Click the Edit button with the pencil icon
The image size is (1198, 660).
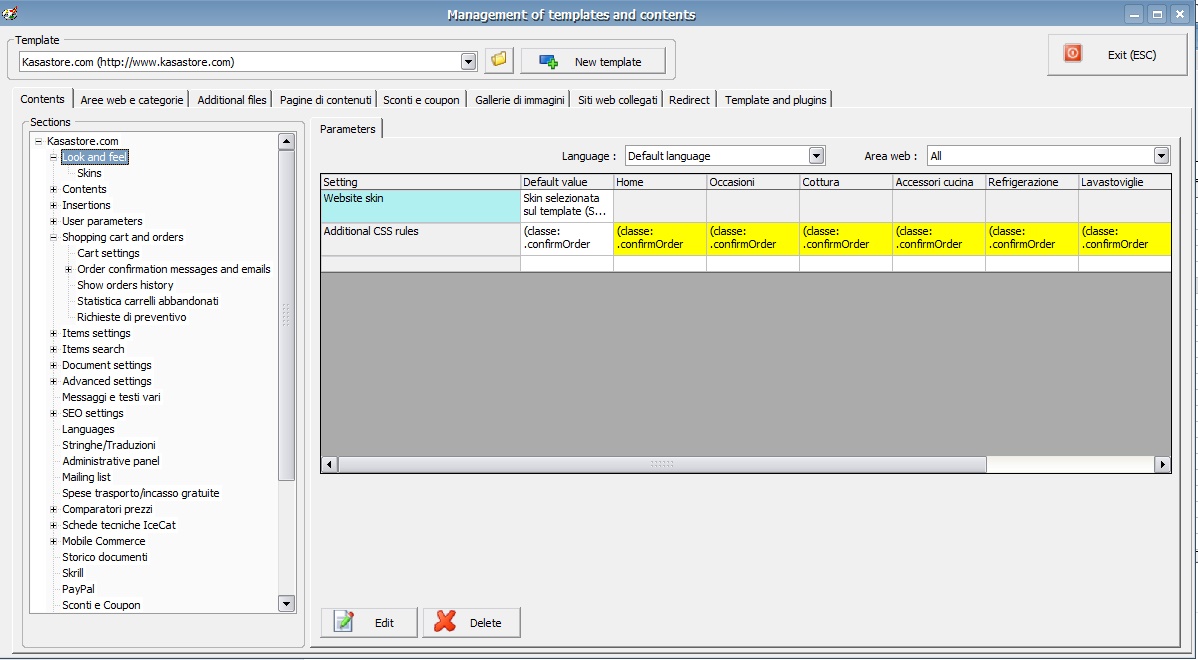369,623
